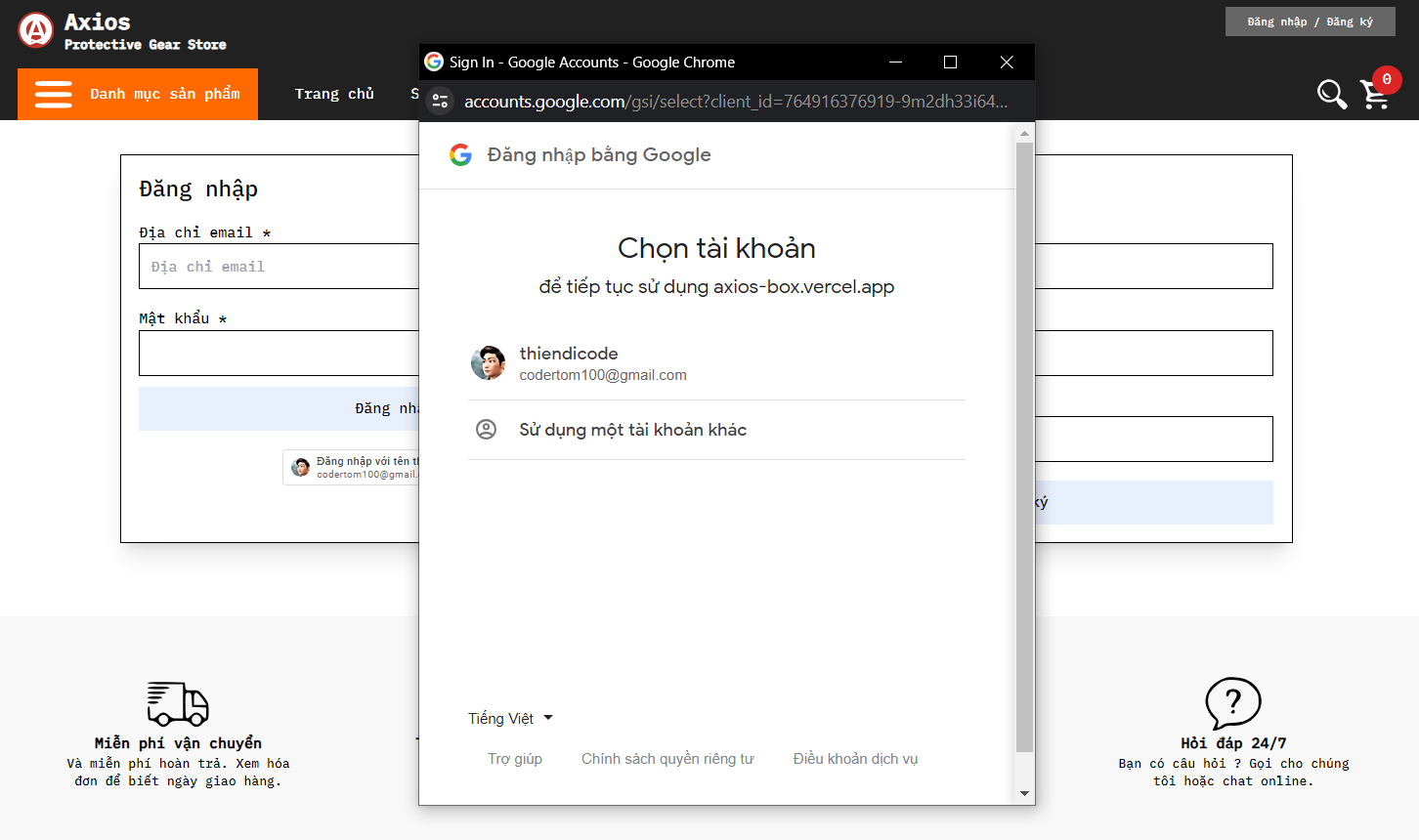Screen dimensions: 1419x840
Task: Click the Google favicon in popup title bar
Action: coord(434,62)
